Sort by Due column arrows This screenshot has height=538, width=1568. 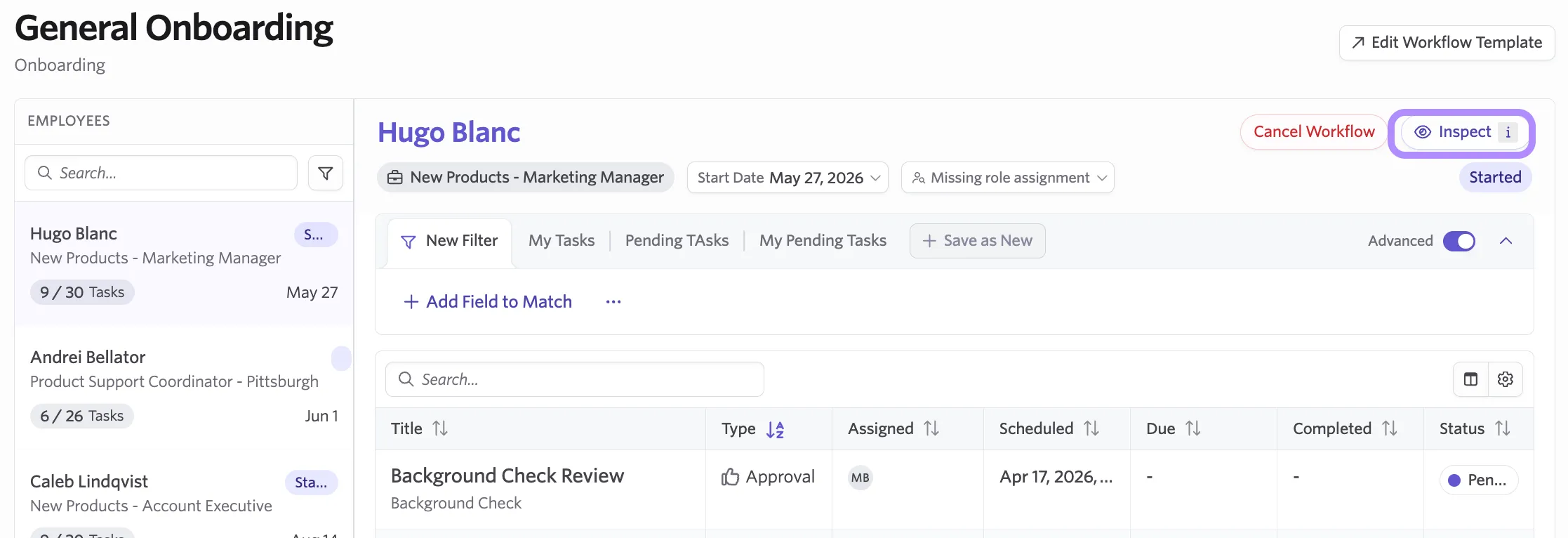tap(1193, 428)
